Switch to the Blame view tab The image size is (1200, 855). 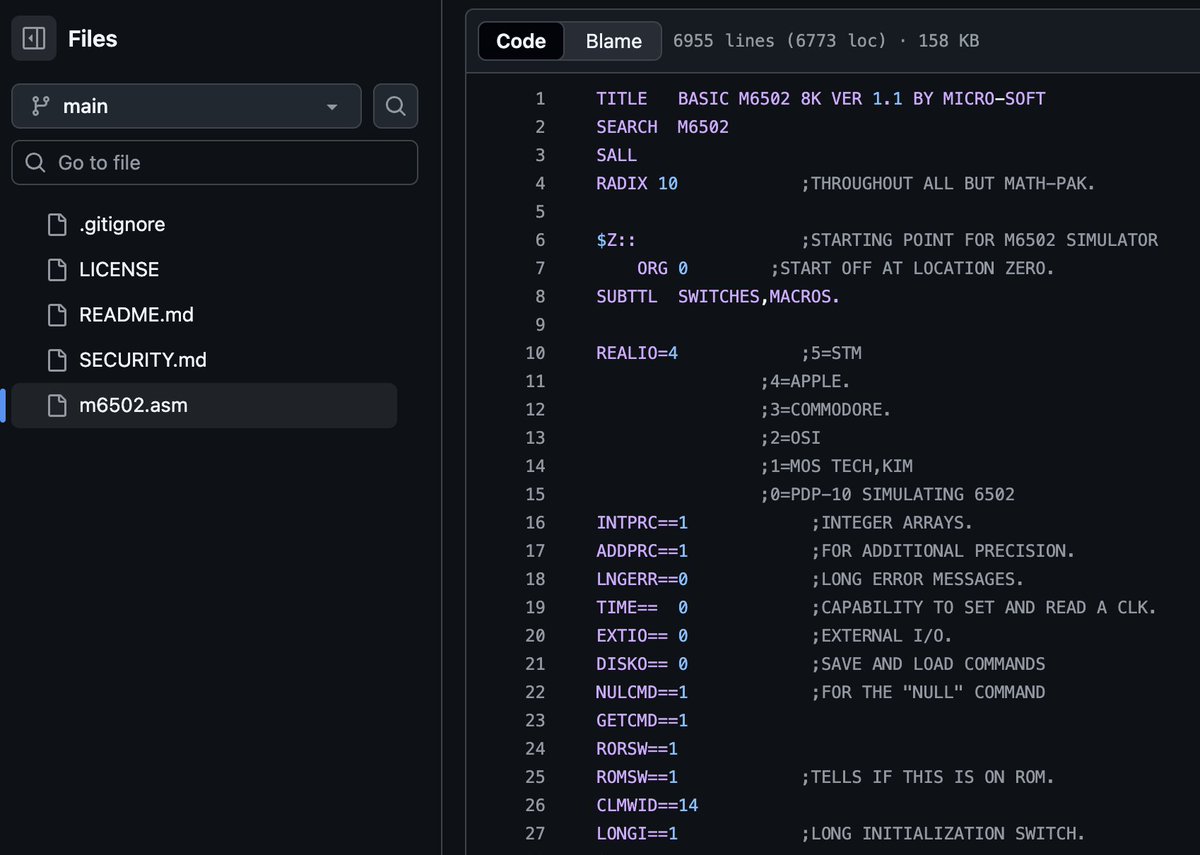coord(613,41)
